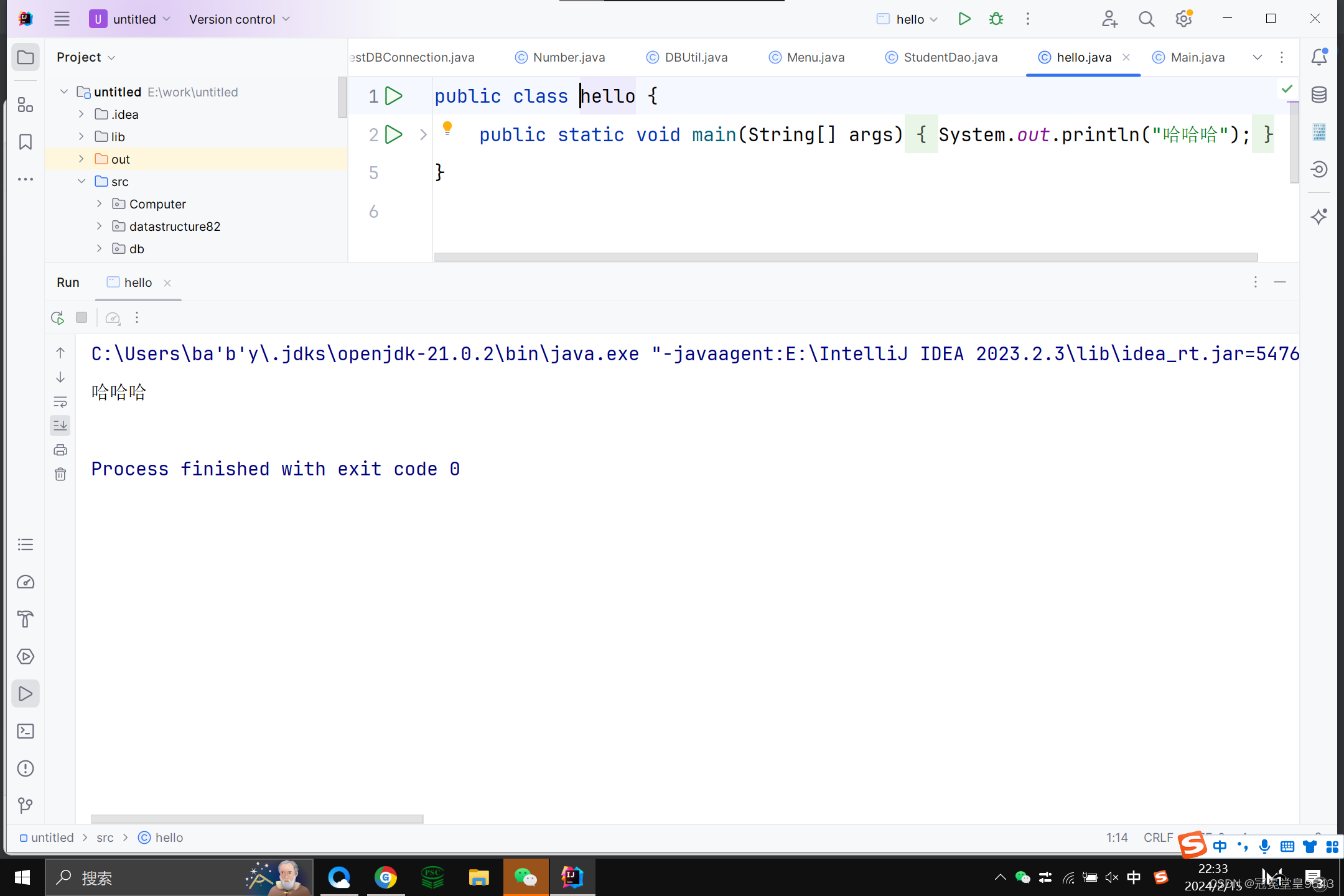The image size is (1344, 896).
Task: Switch to the Main.java editor tab
Action: 1197,57
